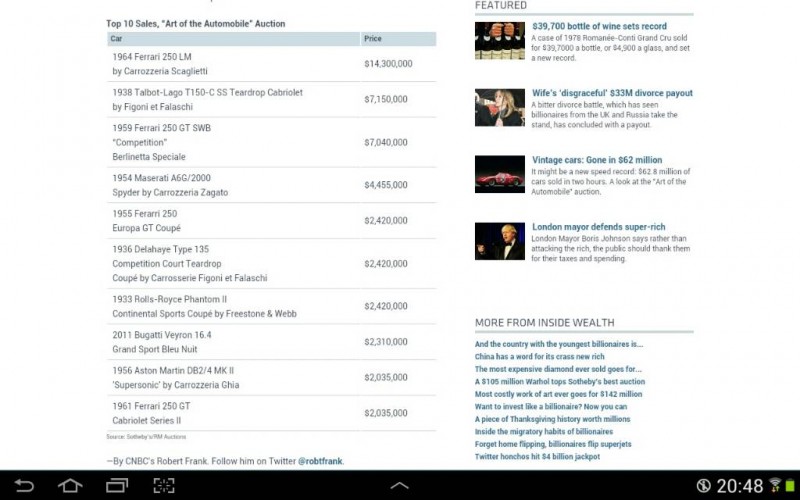Select the $7,040,000 price cell
Screen dimensions: 800x500
coord(386,142)
